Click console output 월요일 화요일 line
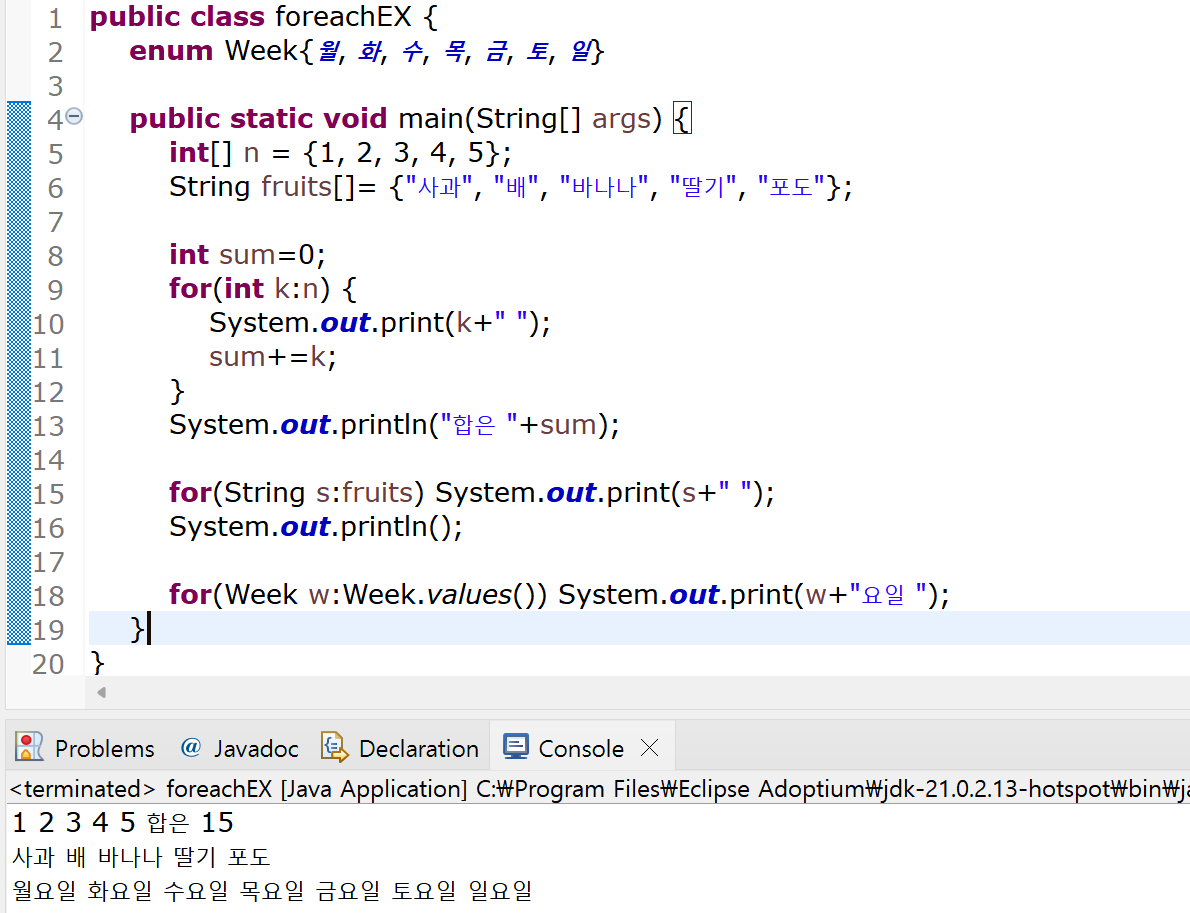This screenshot has height=913, width=1190. click(x=272, y=890)
